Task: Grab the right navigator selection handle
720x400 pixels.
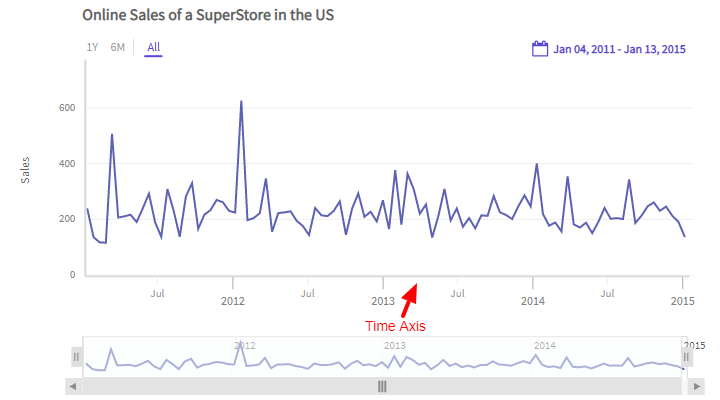Action: 686,357
